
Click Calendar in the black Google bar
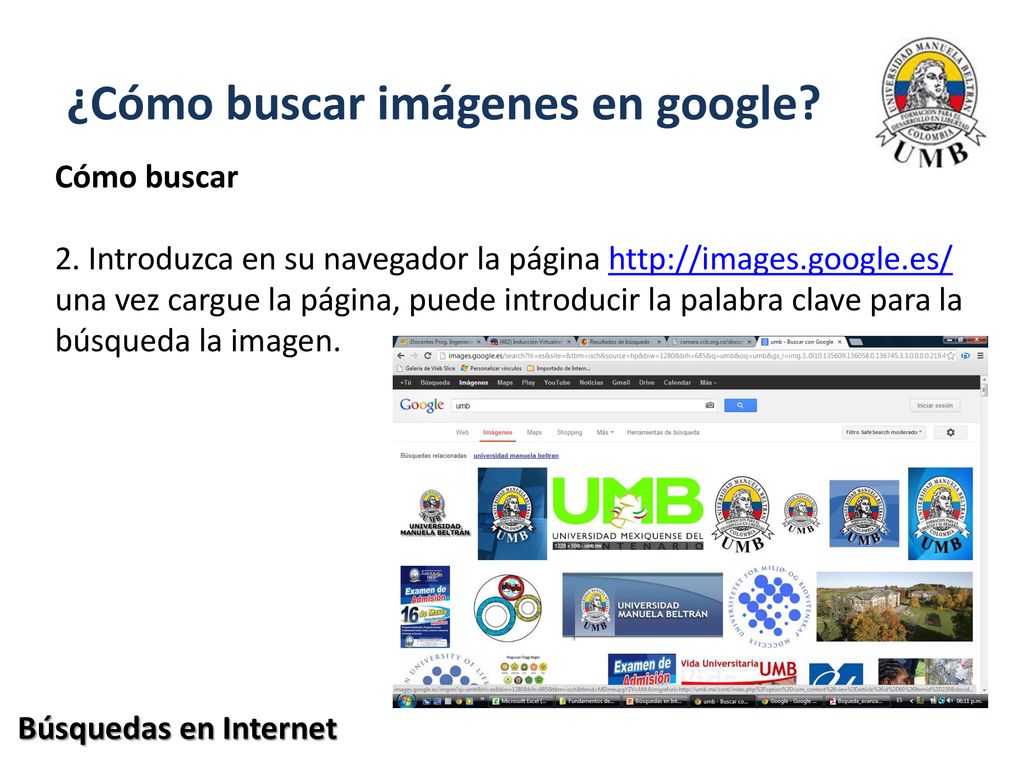point(677,383)
